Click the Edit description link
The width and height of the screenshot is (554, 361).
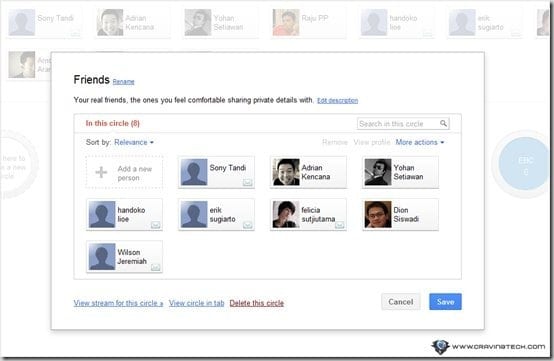coord(337,101)
